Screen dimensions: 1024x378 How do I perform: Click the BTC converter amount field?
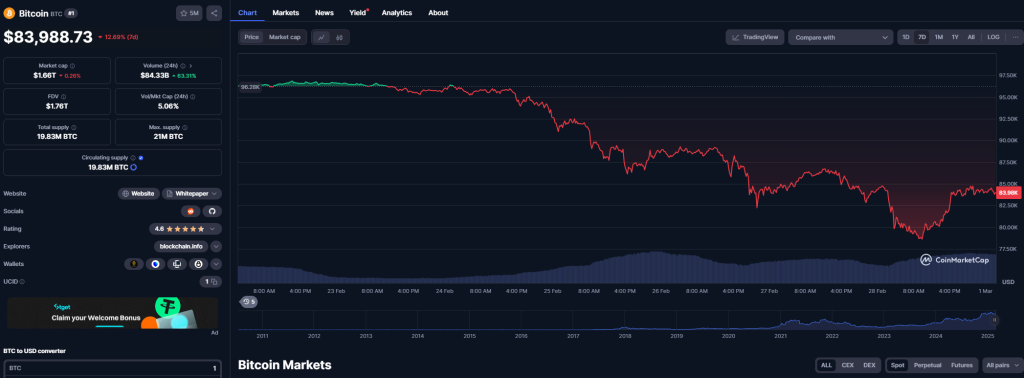click(112, 369)
